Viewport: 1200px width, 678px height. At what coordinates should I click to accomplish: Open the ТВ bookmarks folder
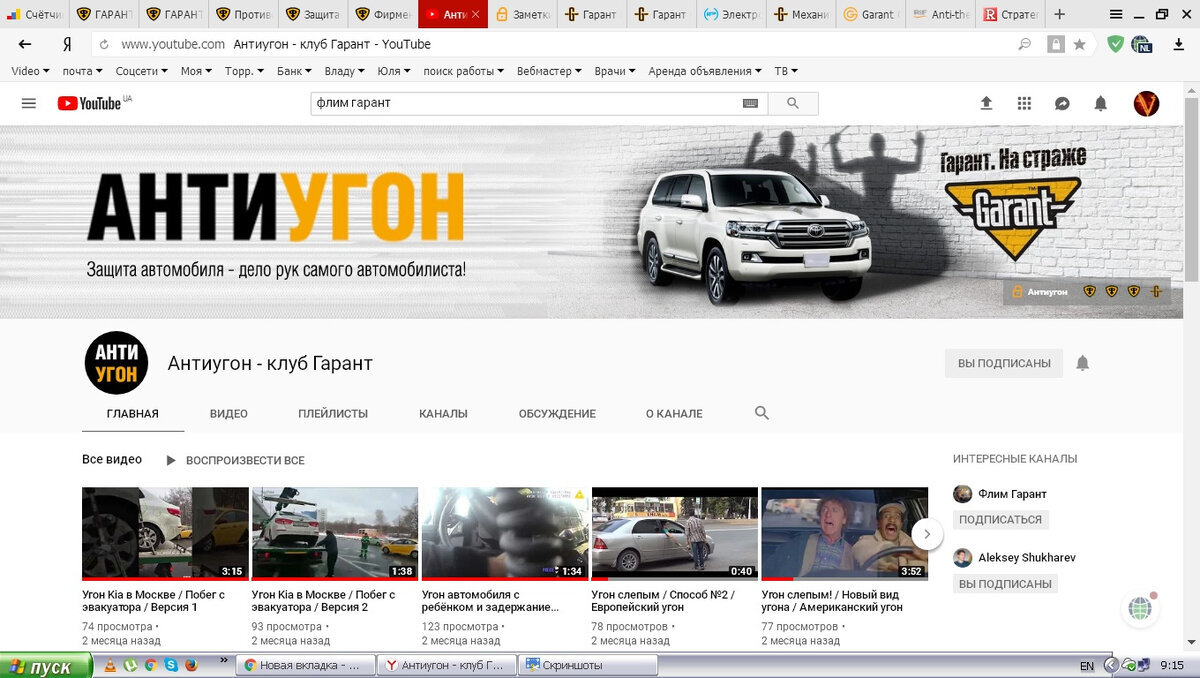(786, 71)
